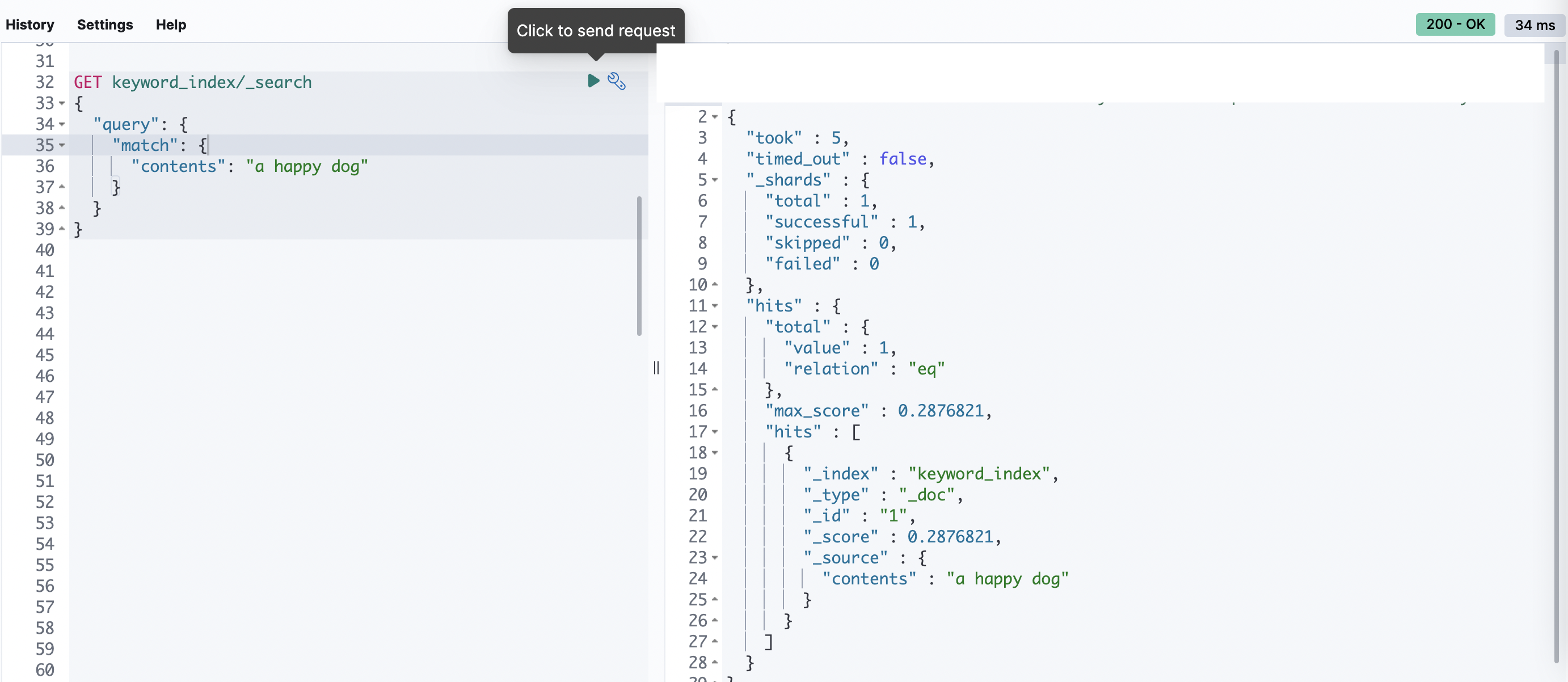This screenshot has height=682, width=1568.
Task: Collapse the inner "hits" array on line 17
Action: coord(715,432)
